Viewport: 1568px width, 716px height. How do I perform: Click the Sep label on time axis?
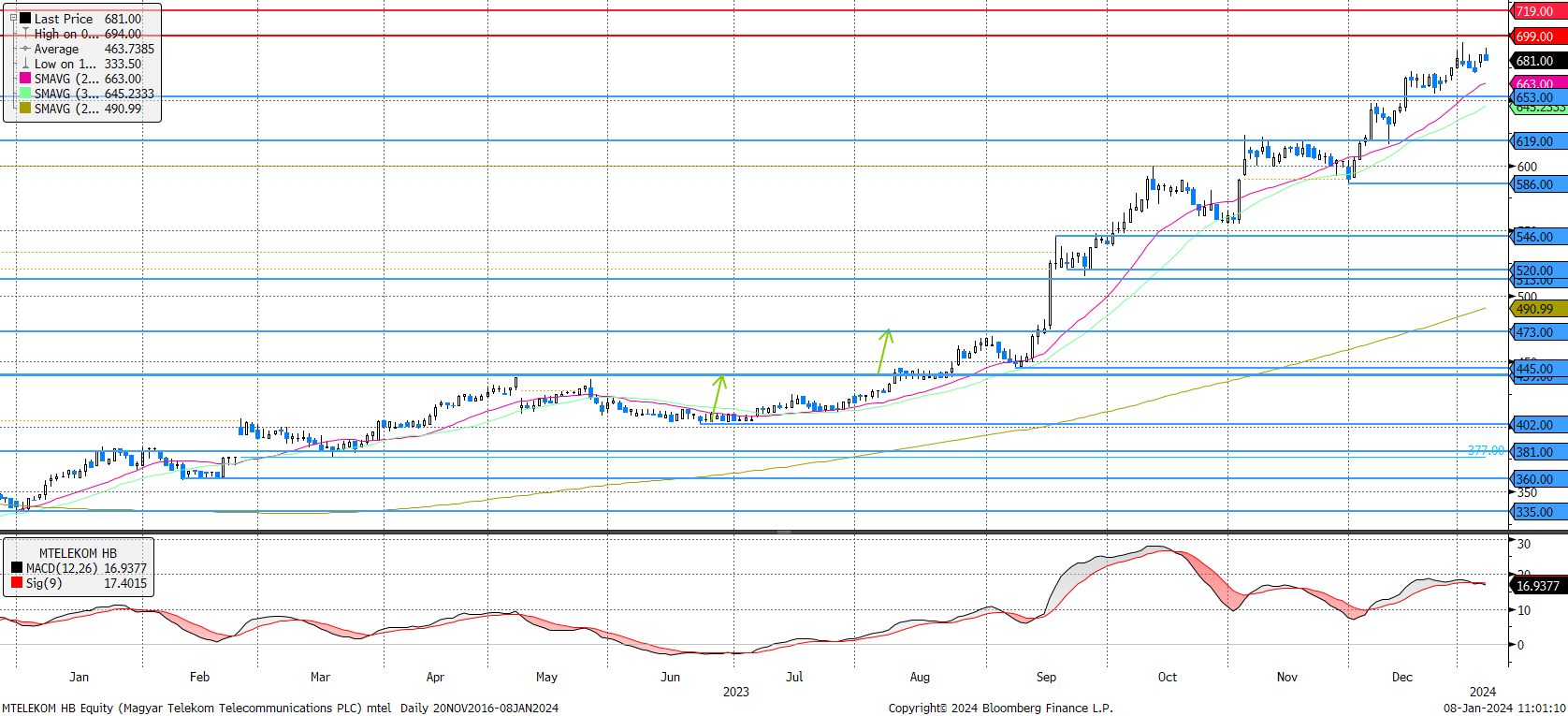coord(1046,677)
